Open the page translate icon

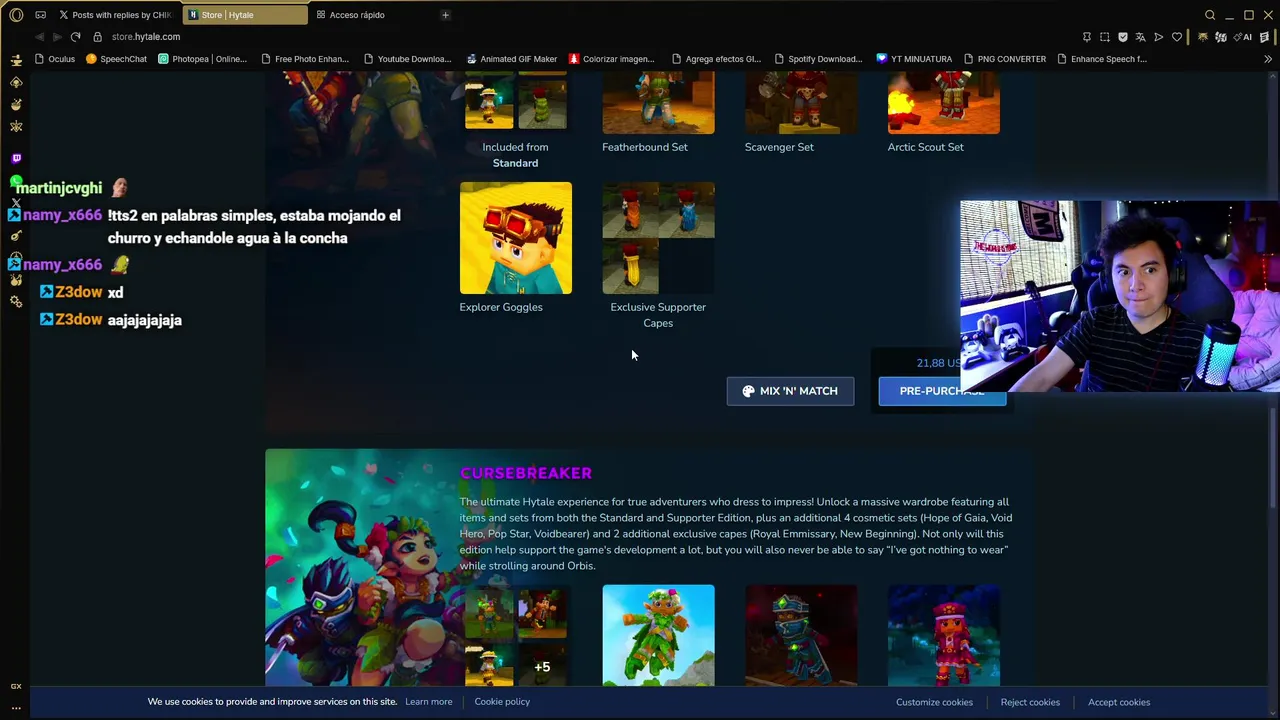(x=1140, y=37)
